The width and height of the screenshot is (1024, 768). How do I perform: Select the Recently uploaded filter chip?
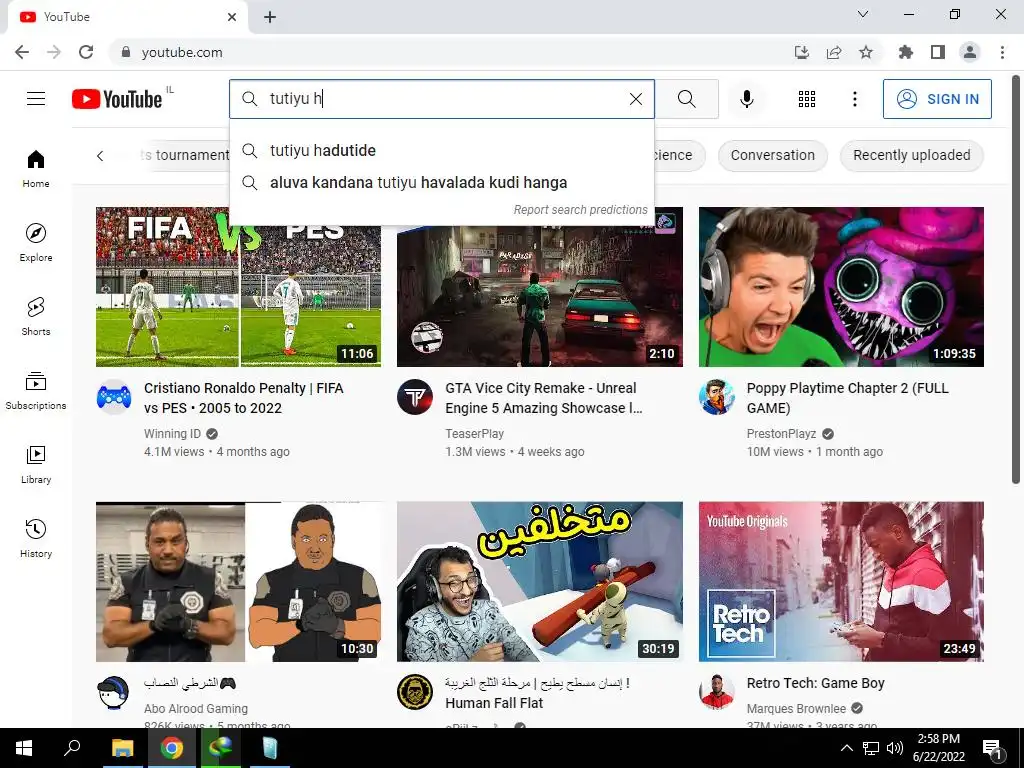(x=911, y=155)
